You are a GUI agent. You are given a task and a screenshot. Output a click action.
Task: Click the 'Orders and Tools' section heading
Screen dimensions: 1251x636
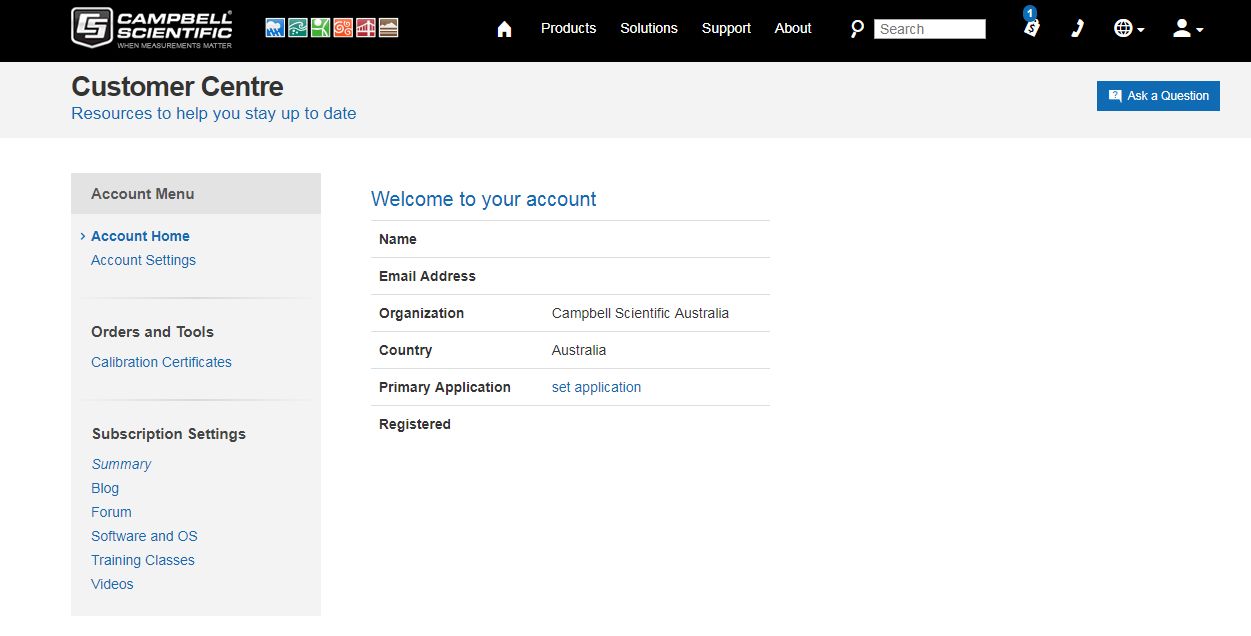coord(152,332)
